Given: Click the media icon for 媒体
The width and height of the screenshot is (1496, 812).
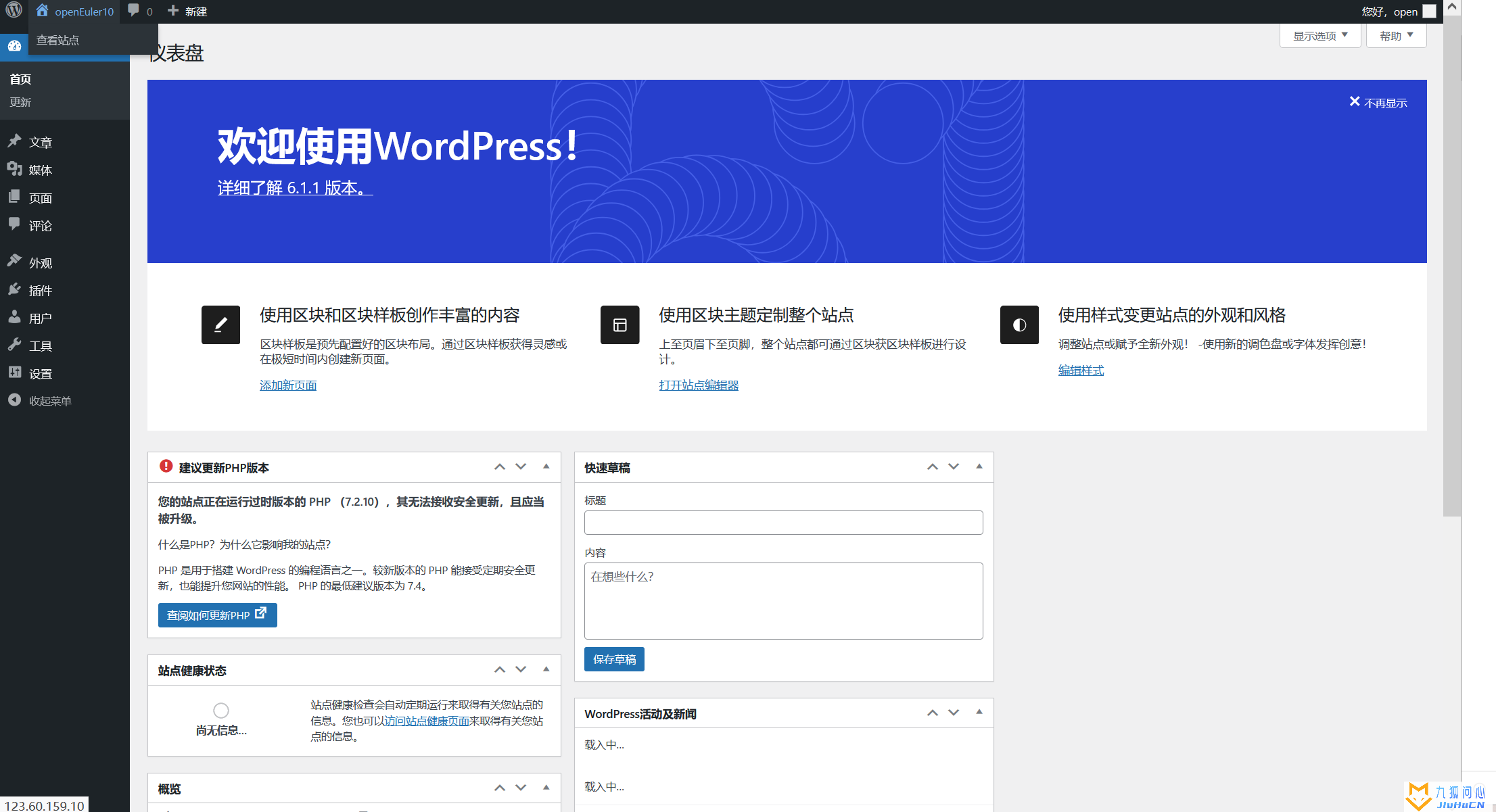Looking at the screenshot, I should pyautogui.click(x=14, y=168).
